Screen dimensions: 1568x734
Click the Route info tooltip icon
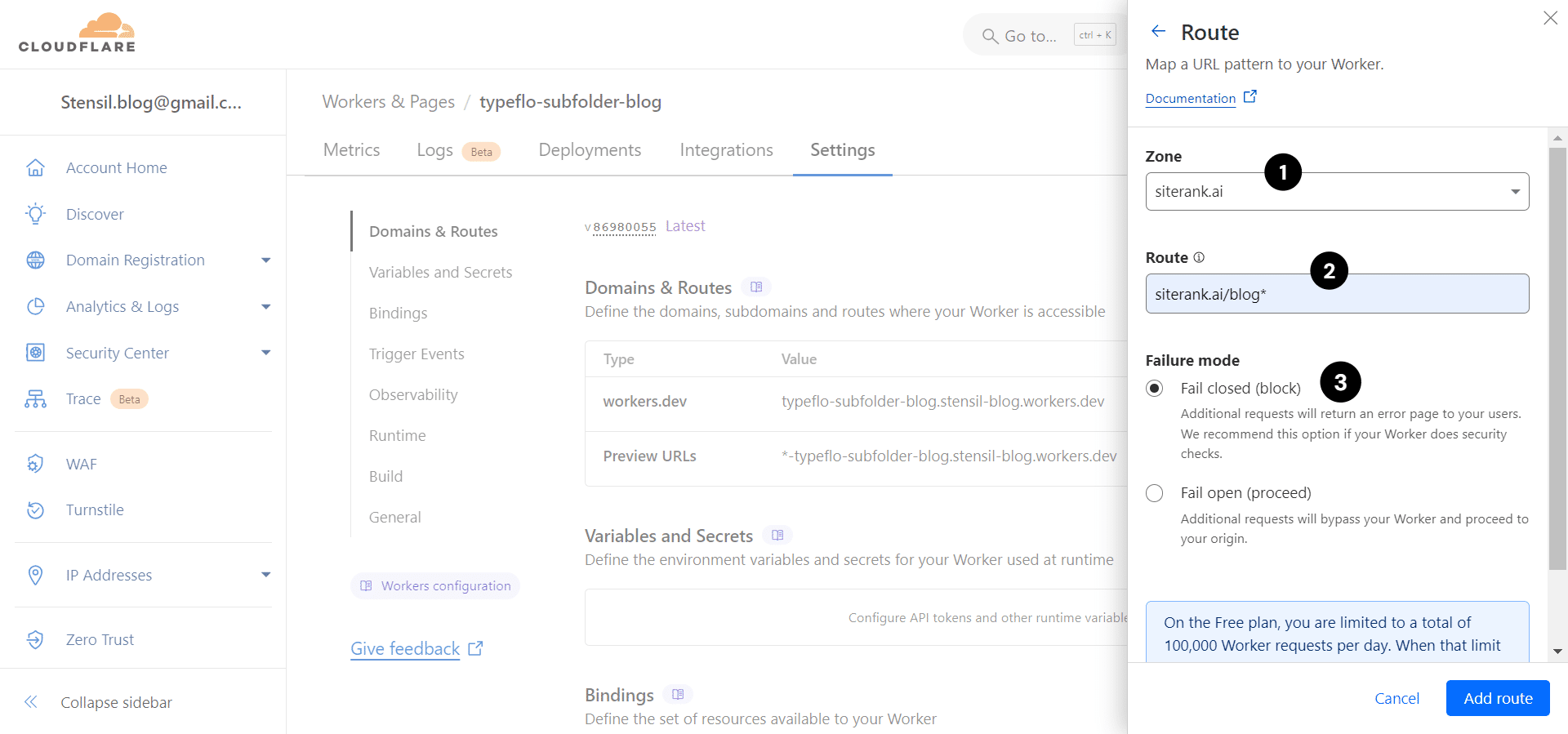point(1199,257)
